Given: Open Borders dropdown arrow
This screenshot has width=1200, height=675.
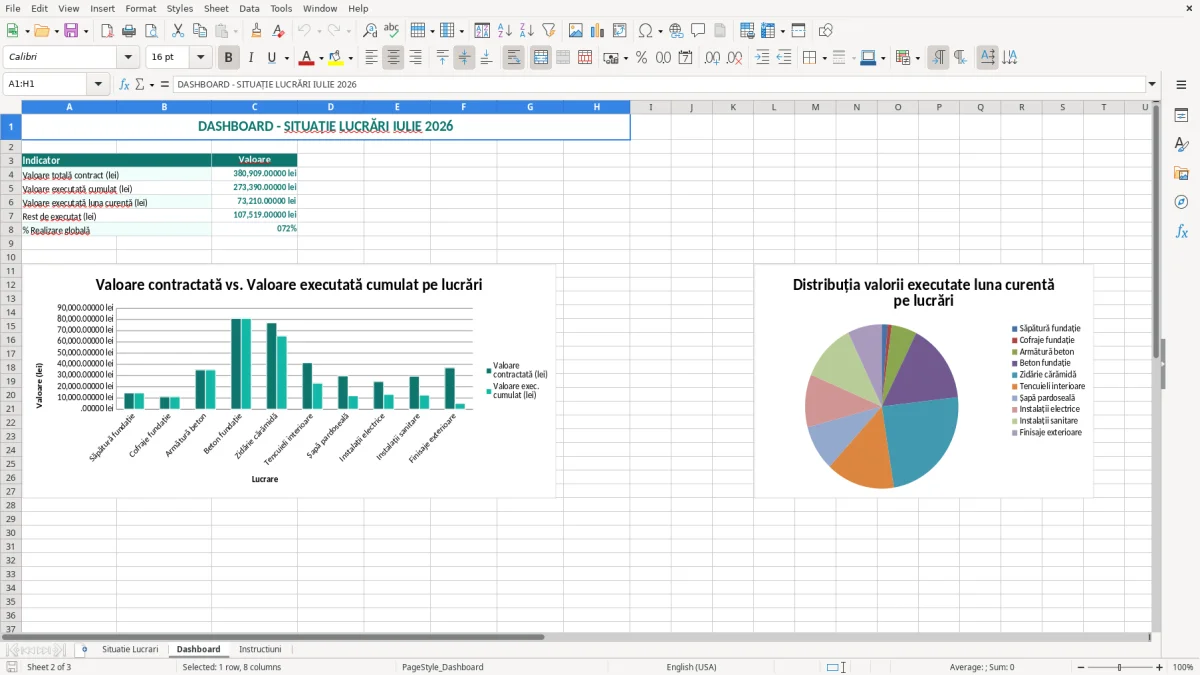Looking at the screenshot, I should point(825,58).
